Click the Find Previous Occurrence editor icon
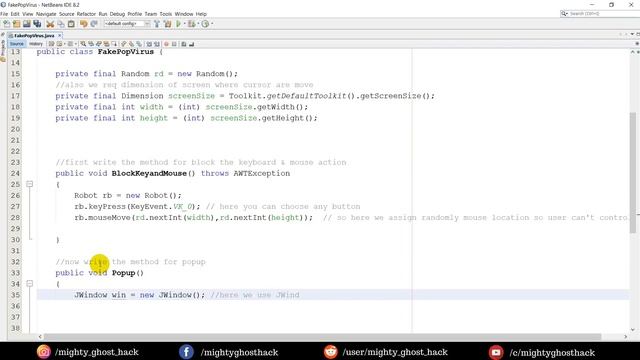This screenshot has height=360, width=640. (x=91, y=44)
